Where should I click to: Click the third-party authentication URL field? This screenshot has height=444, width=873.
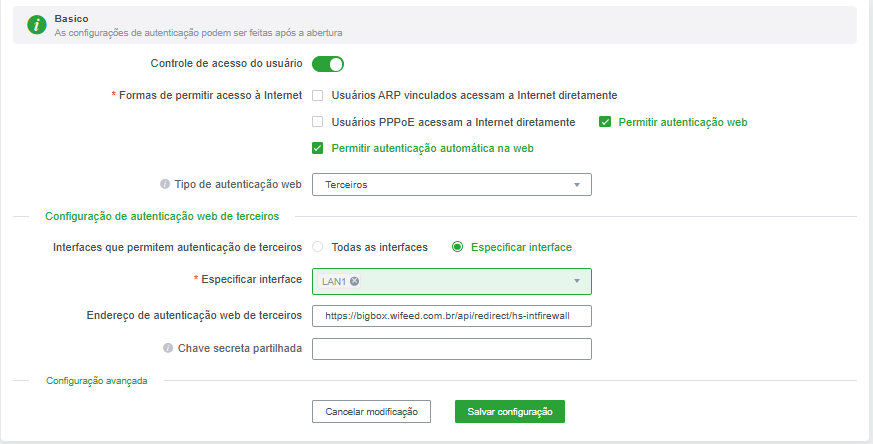pyautogui.click(x=452, y=316)
